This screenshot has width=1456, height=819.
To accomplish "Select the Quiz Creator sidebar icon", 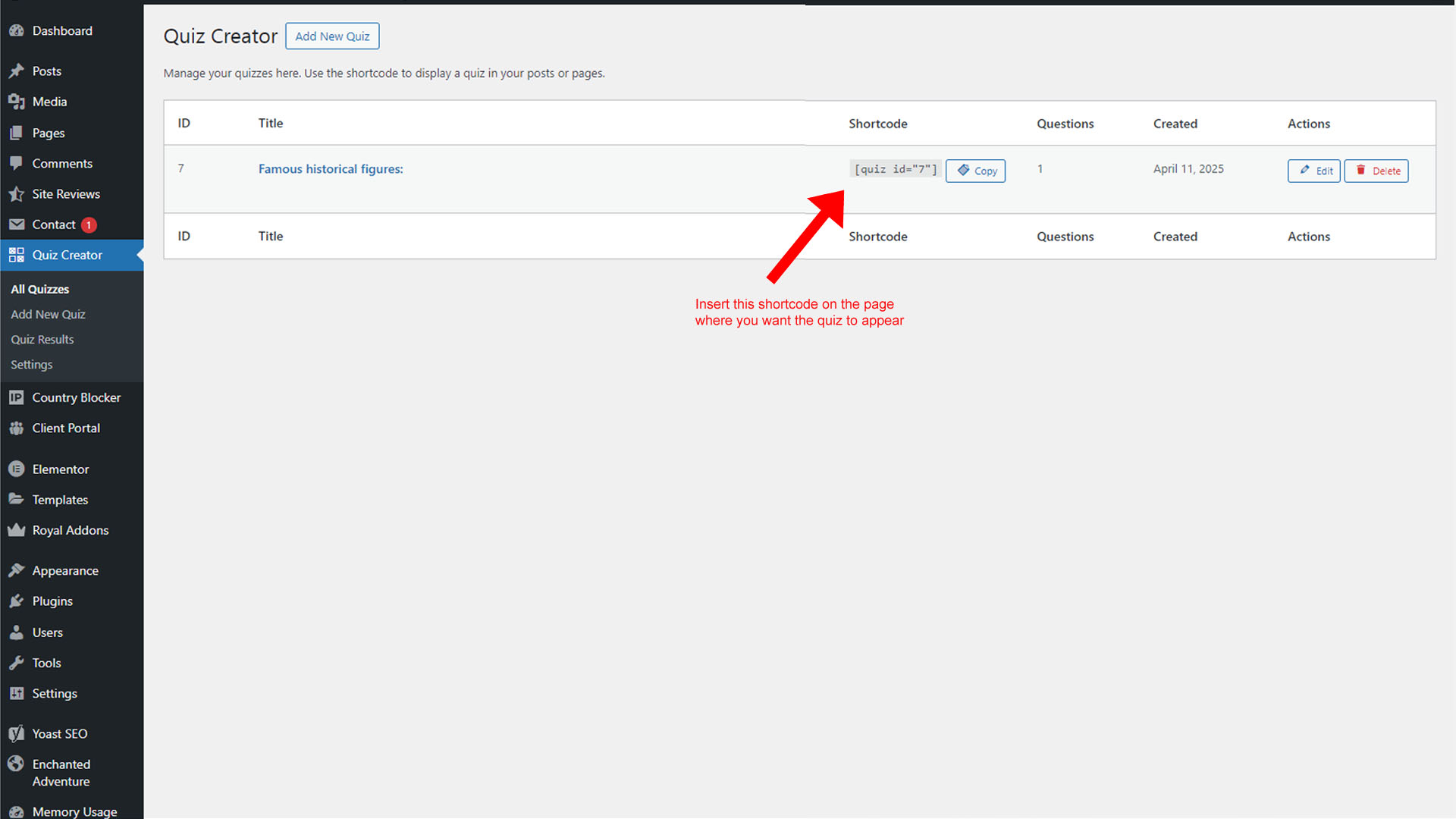I will pos(17,255).
